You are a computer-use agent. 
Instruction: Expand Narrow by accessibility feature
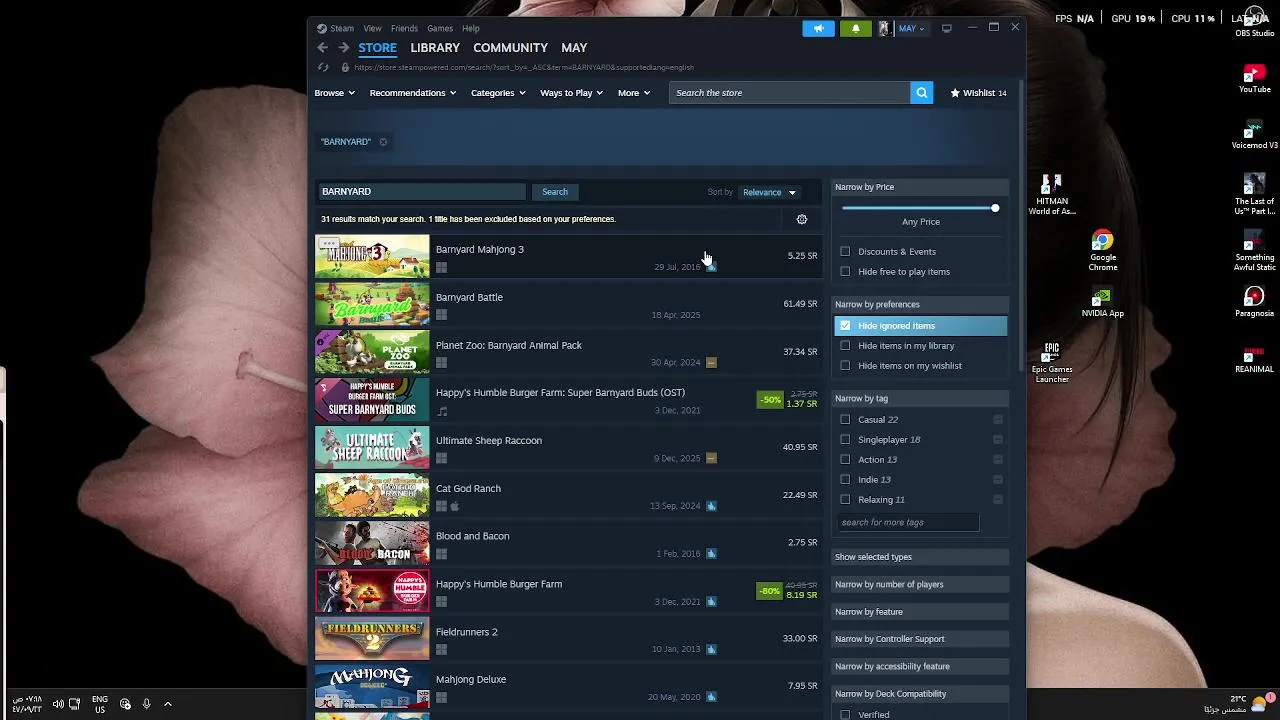point(920,666)
